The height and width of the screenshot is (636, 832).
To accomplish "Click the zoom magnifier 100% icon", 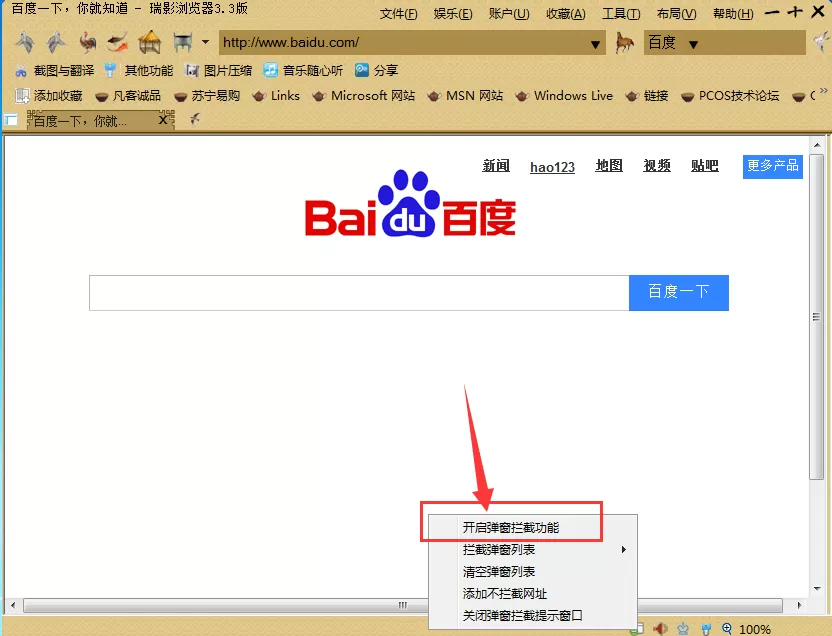I will [x=727, y=629].
